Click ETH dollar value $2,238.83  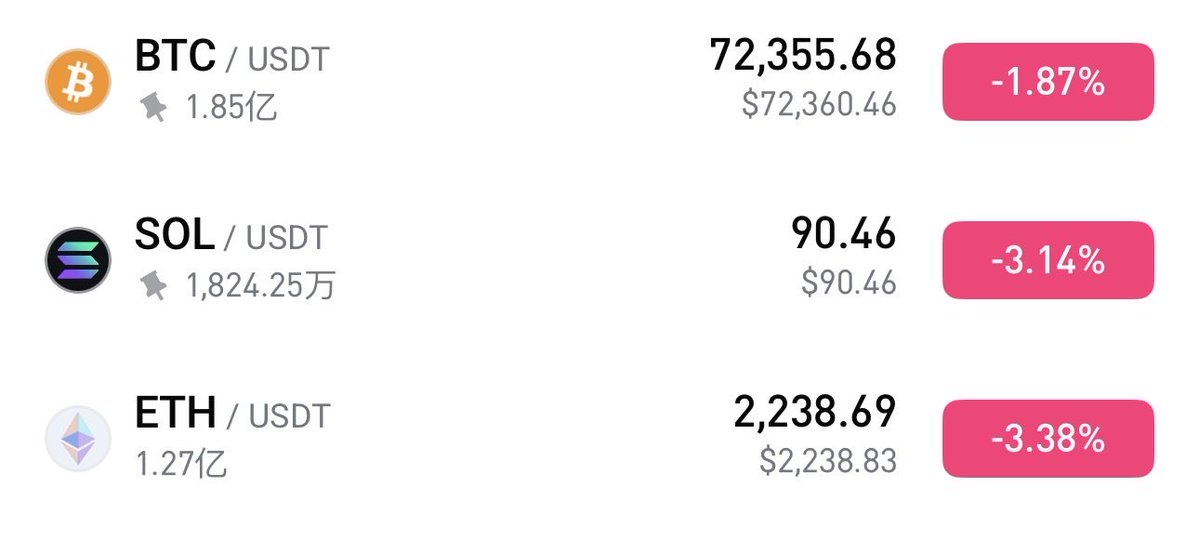[827, 460]
